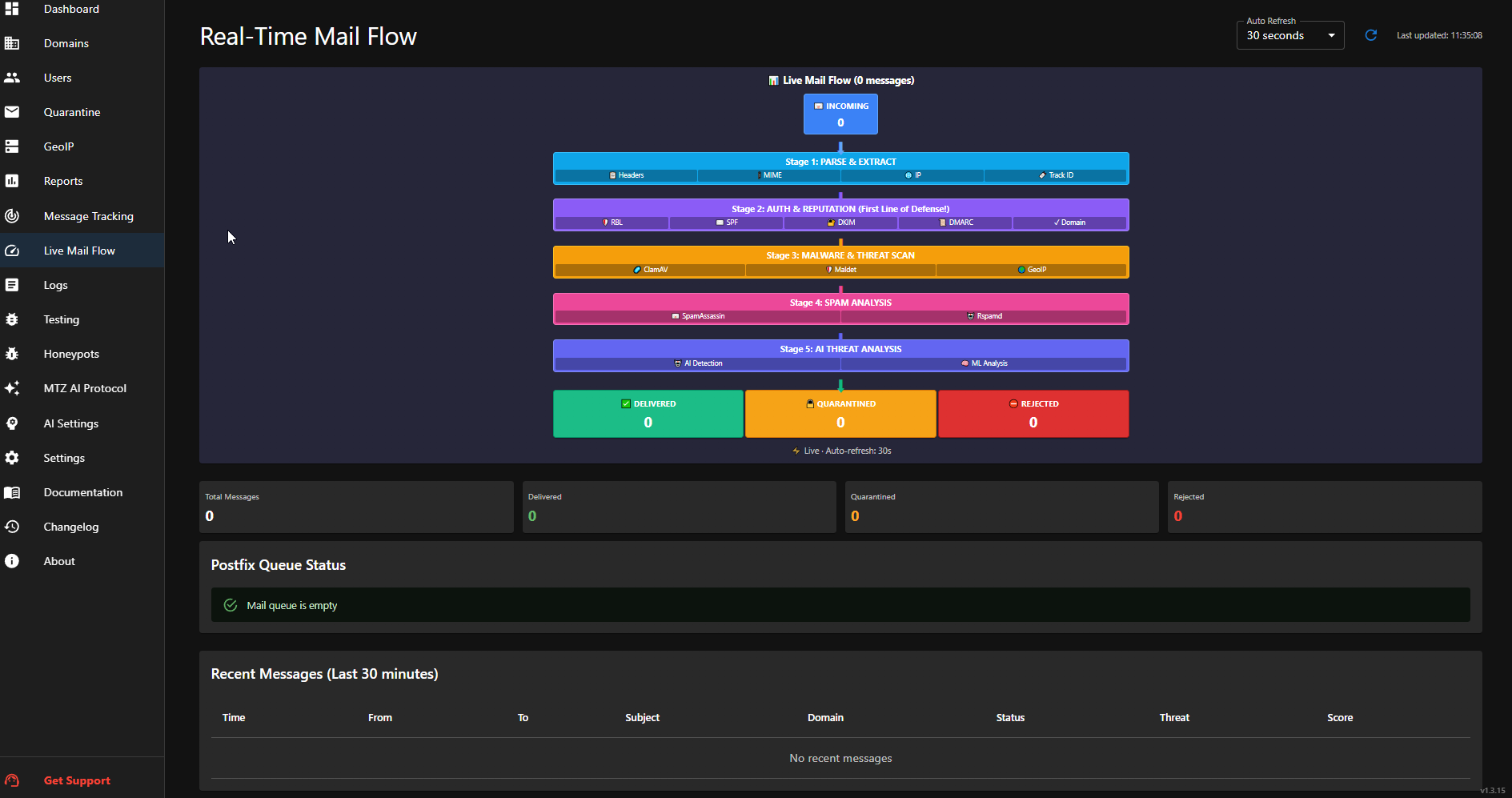
Task: Open the Auto Refresh interval dropdown
Action: [1289, 35]
